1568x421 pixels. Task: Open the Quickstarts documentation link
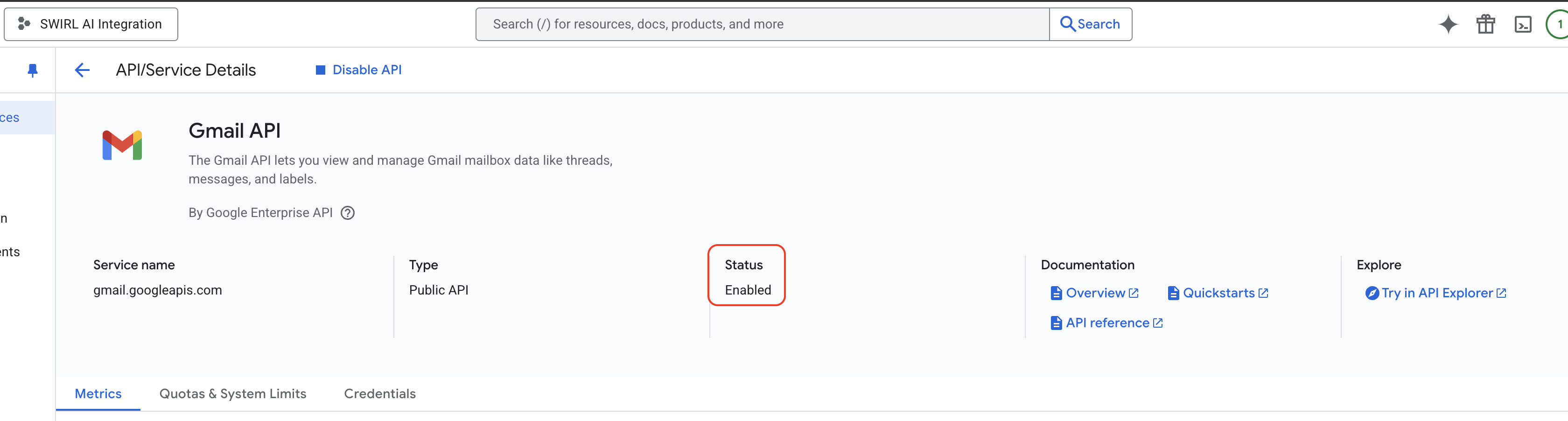click(x=1218, y=293)
